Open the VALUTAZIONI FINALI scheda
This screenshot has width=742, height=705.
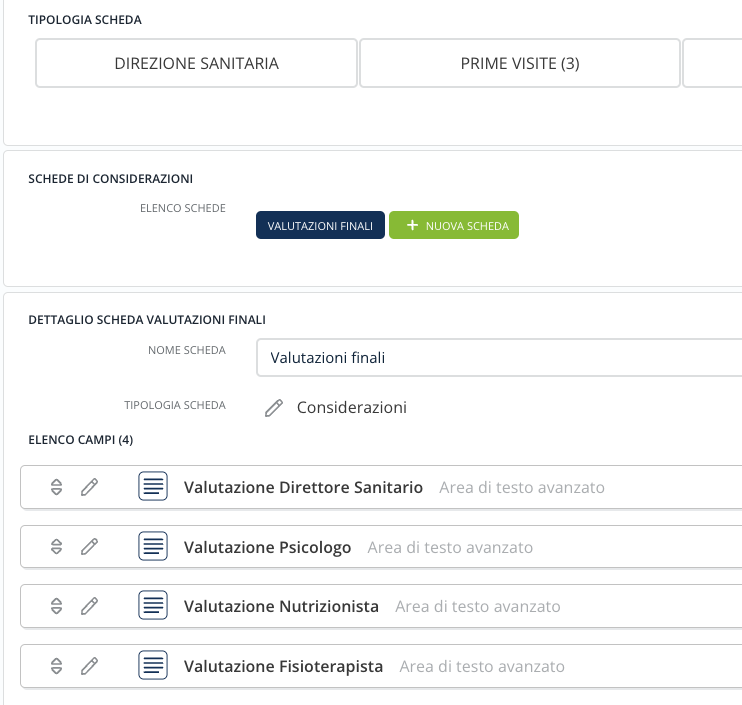coord(320,225)
